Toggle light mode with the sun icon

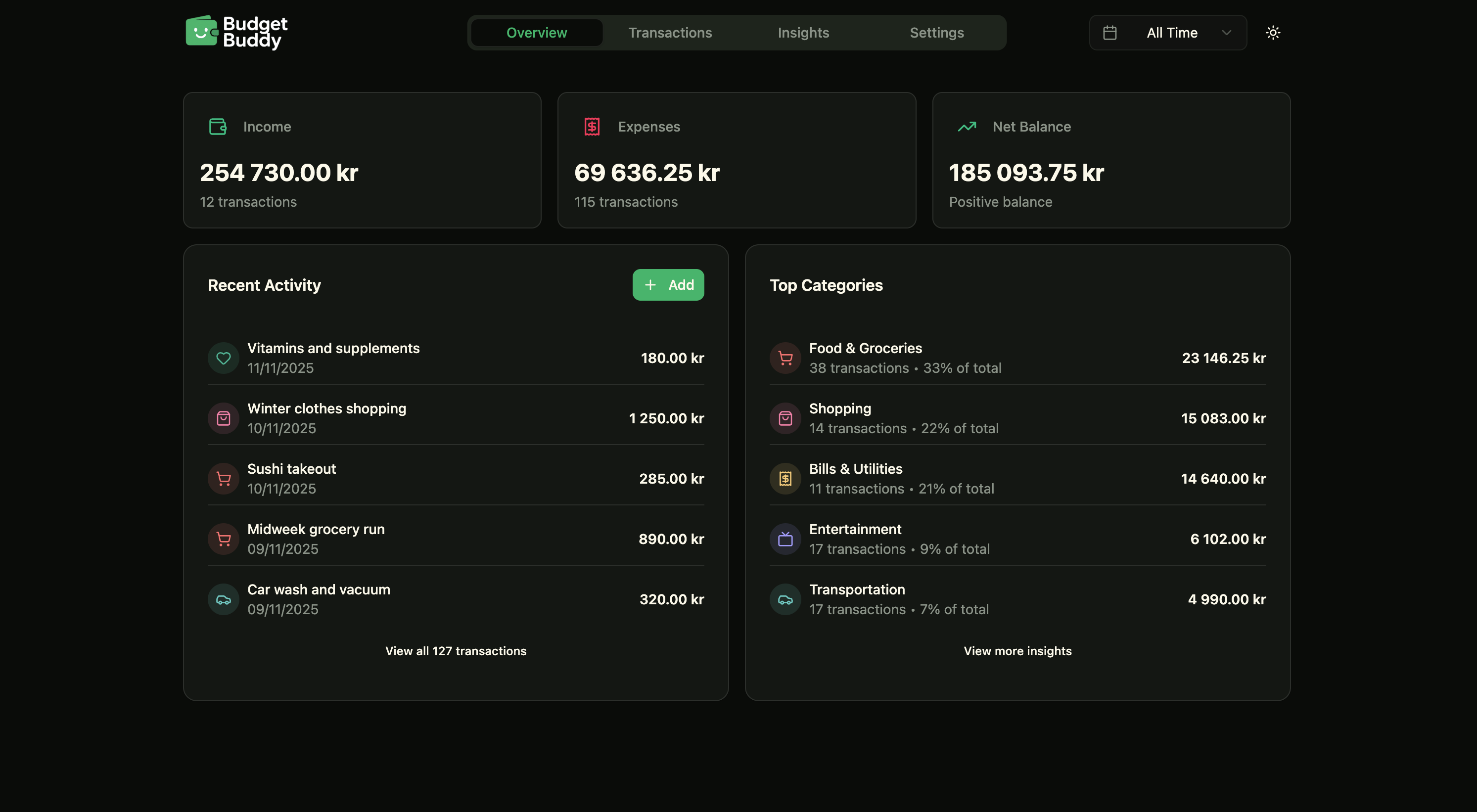coord(1273,33)
